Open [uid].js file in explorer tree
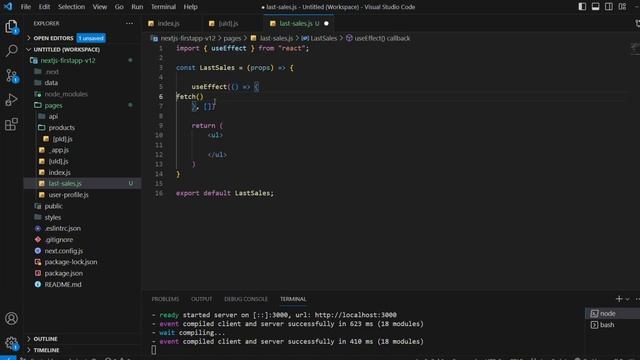The image size is (640, 360). pos(58,161)
